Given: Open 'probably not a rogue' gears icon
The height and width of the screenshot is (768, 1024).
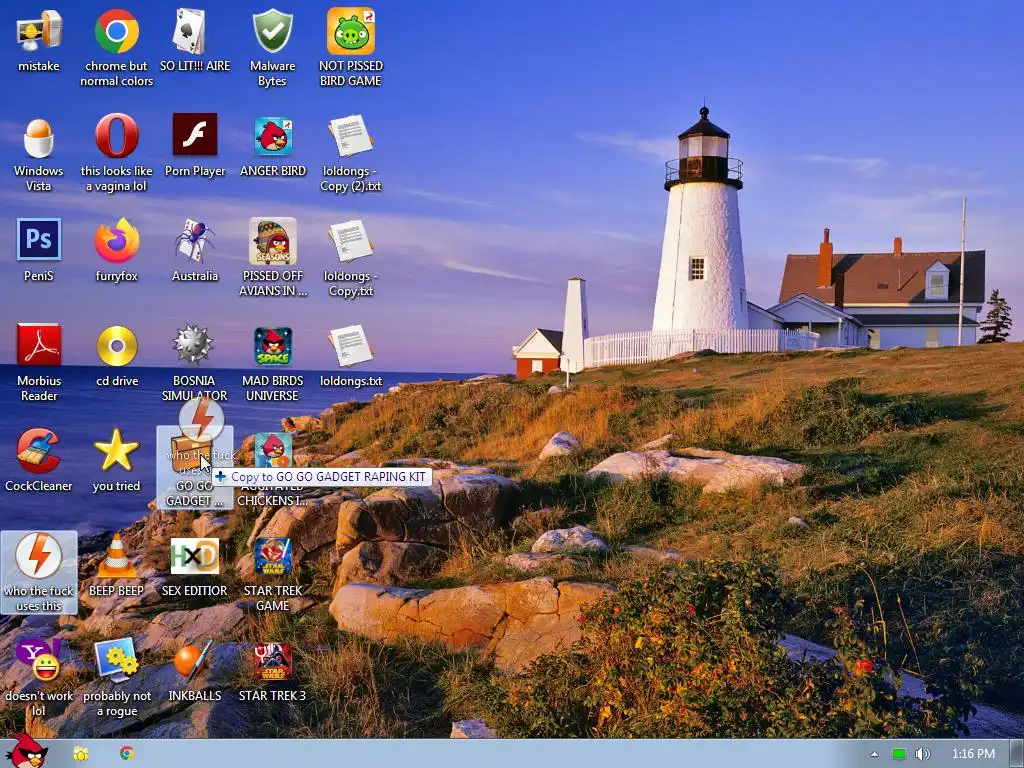Looking at the screenshot, I should [116, 660].
